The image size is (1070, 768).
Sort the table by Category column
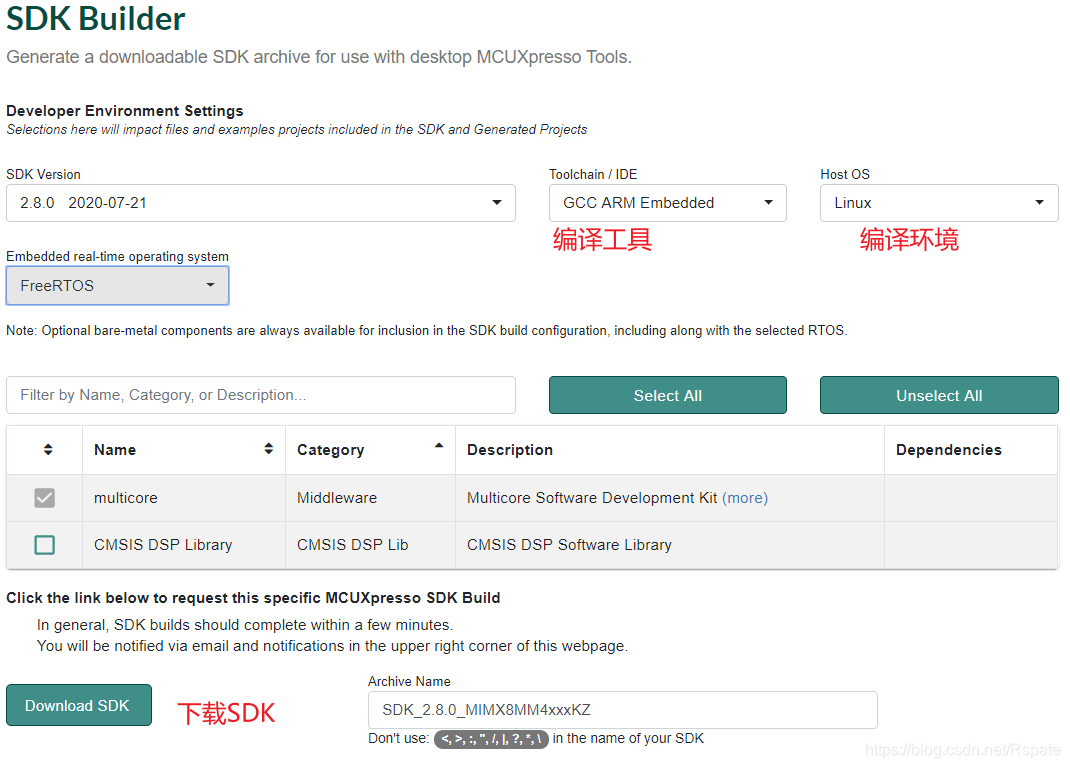(x=439, y=446)
